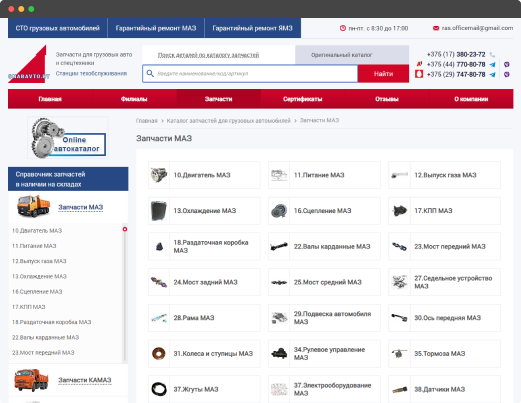
Task: Click shaft image of 22.Валы карданные МАЗ
Action: coord(279,247)
